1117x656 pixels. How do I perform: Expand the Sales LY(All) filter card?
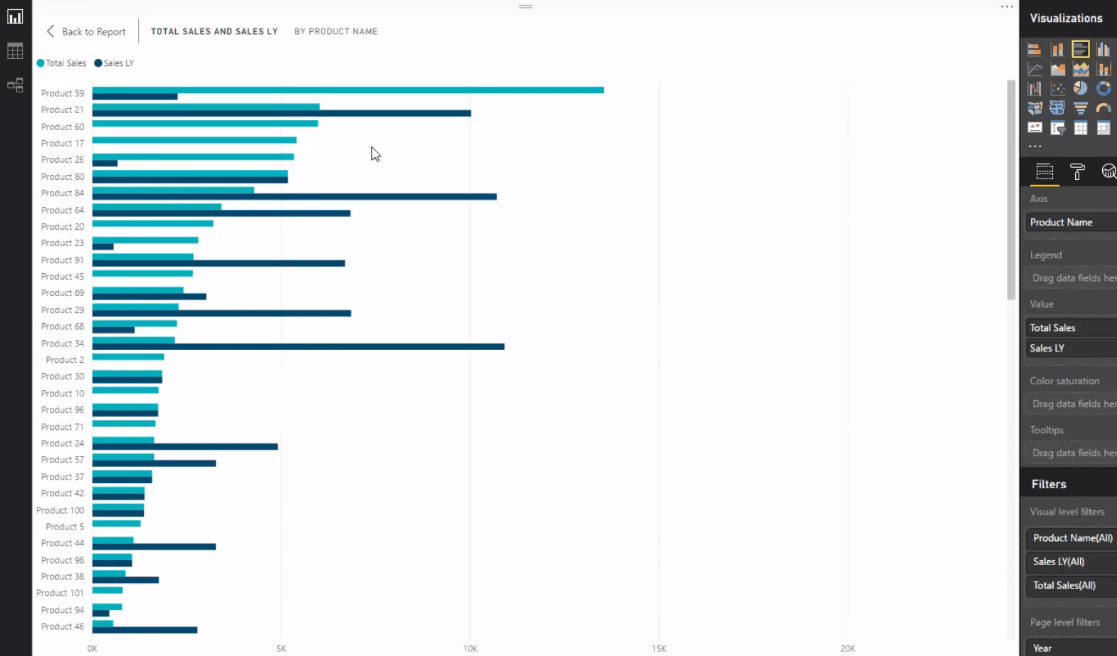coord(1071,561)
